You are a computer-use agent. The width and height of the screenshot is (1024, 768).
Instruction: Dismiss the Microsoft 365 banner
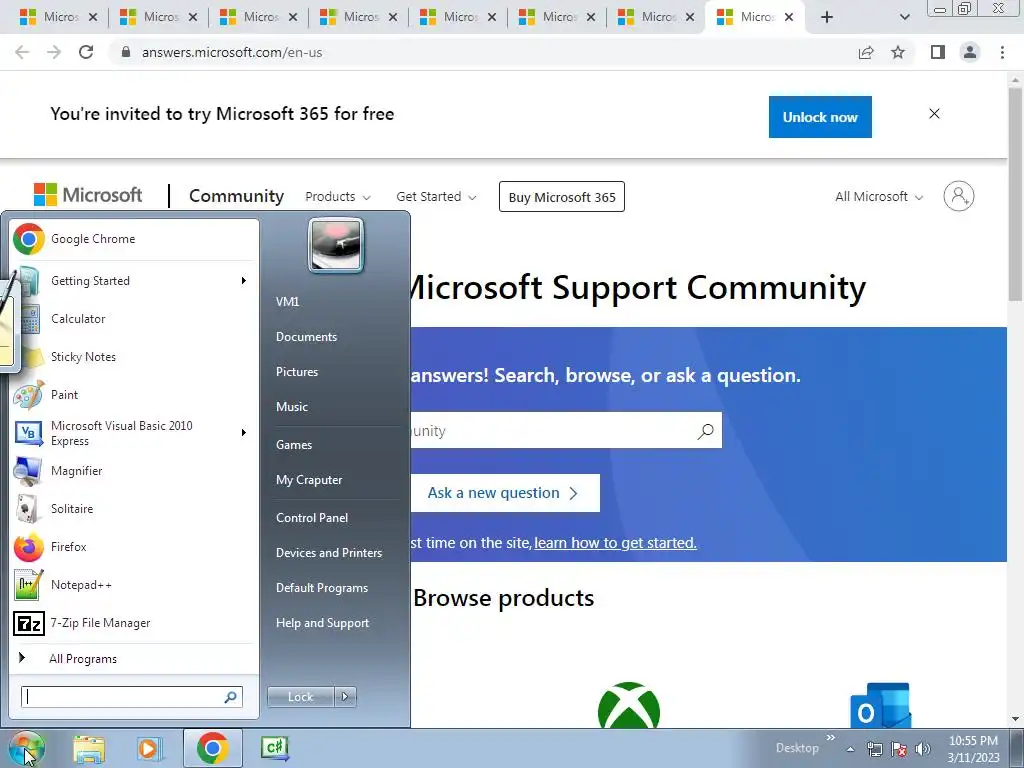[935, 114]
